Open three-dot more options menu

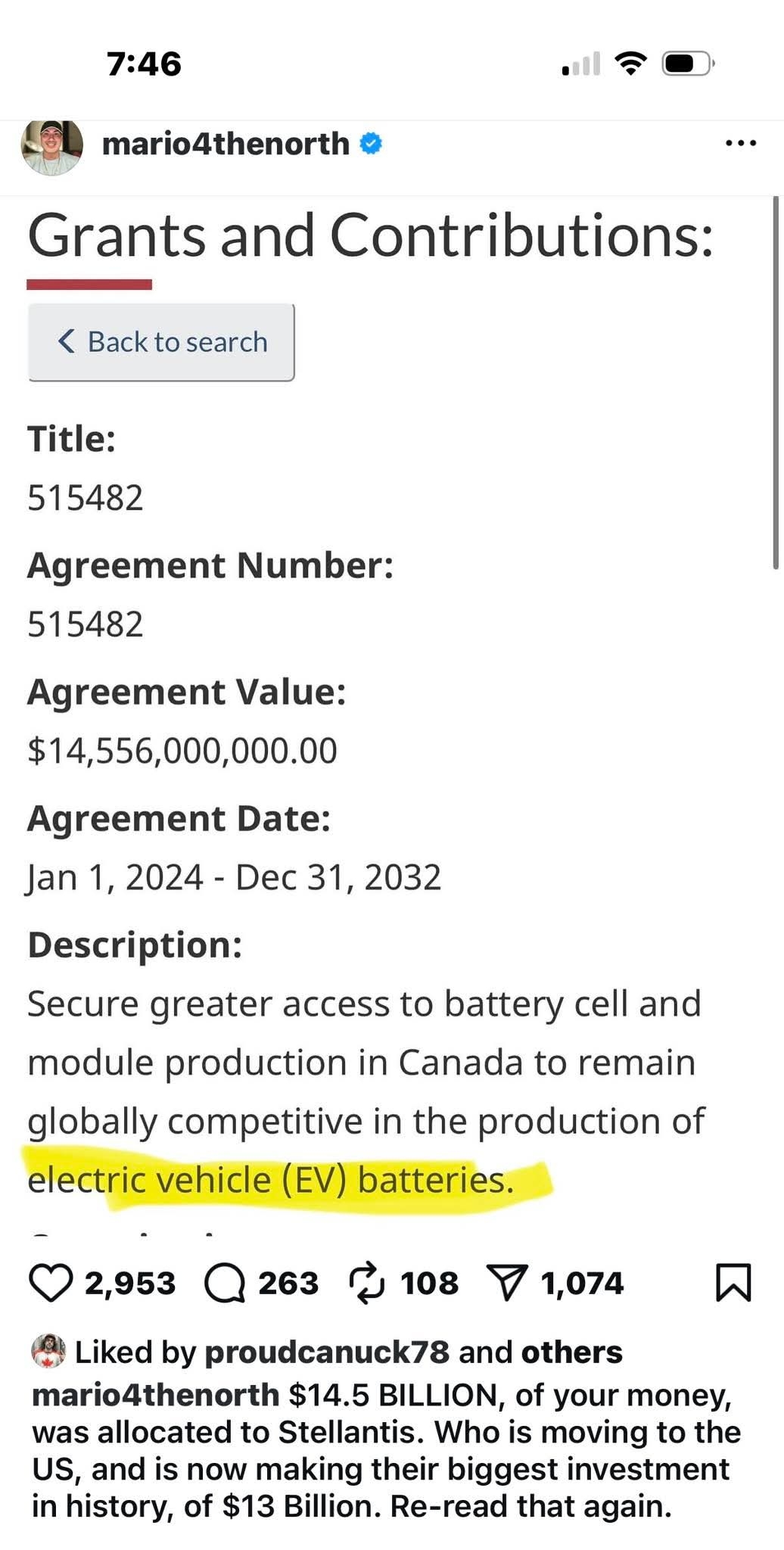click(740, 143)
